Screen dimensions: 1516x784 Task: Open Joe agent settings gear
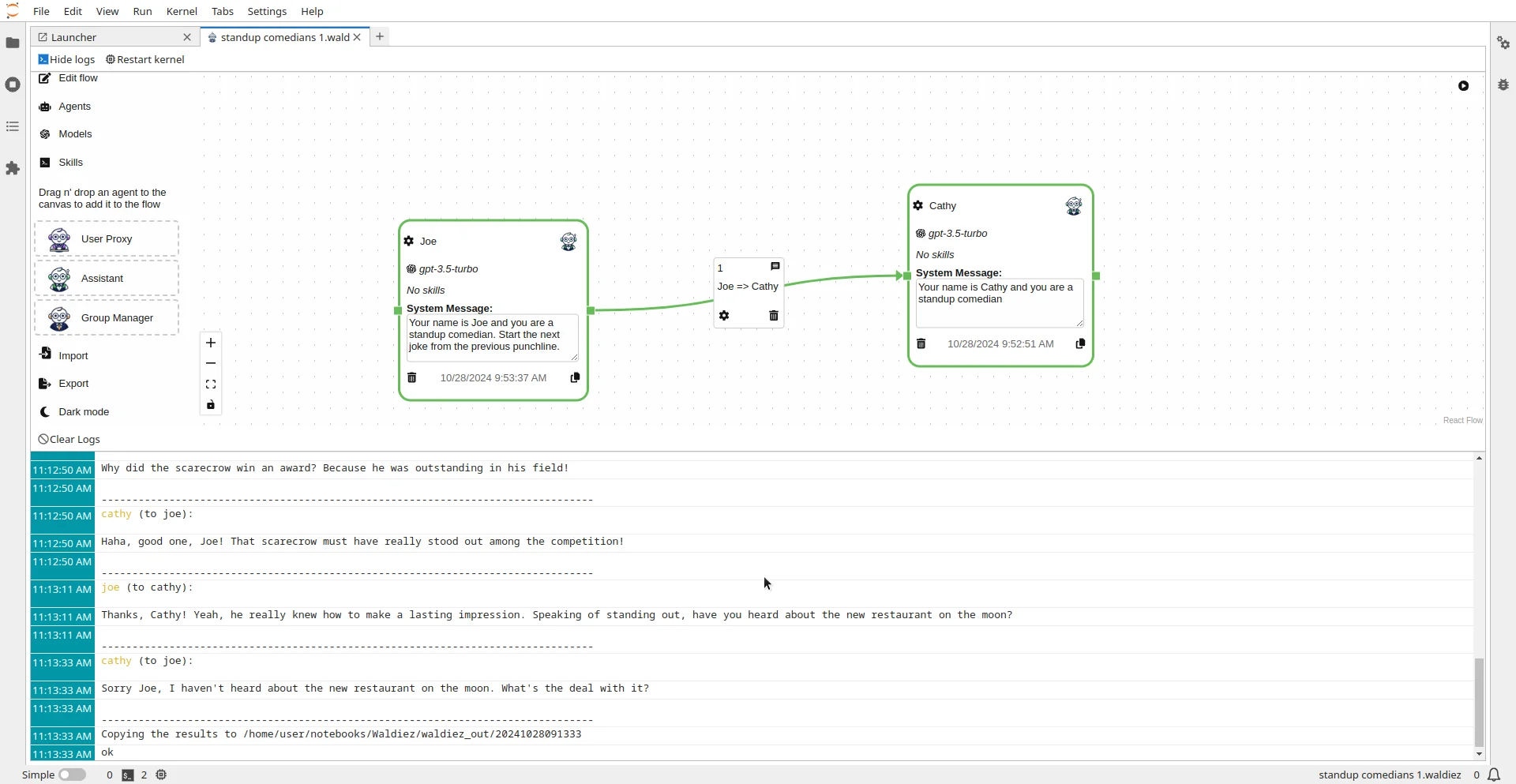[409, 241]
